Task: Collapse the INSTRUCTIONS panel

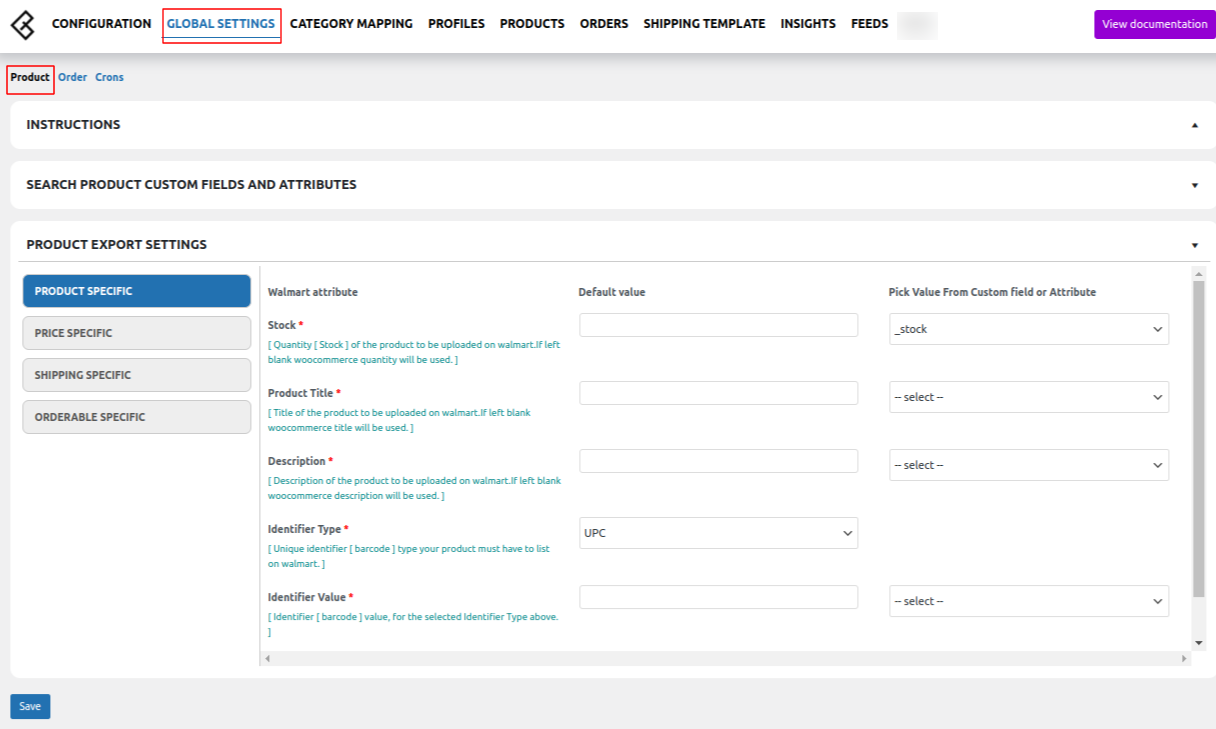Action: tap(1193, 124)
